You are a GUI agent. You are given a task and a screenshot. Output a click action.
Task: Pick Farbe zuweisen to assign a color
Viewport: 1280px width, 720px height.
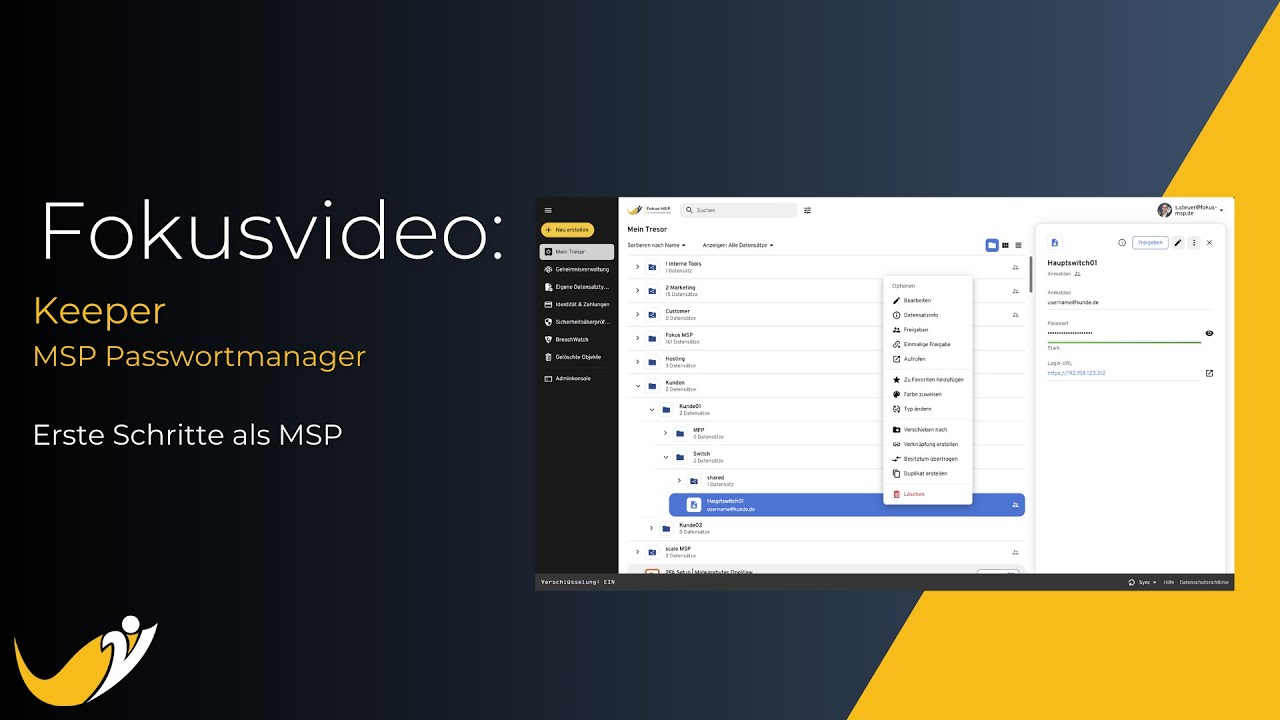click(922, 394)
